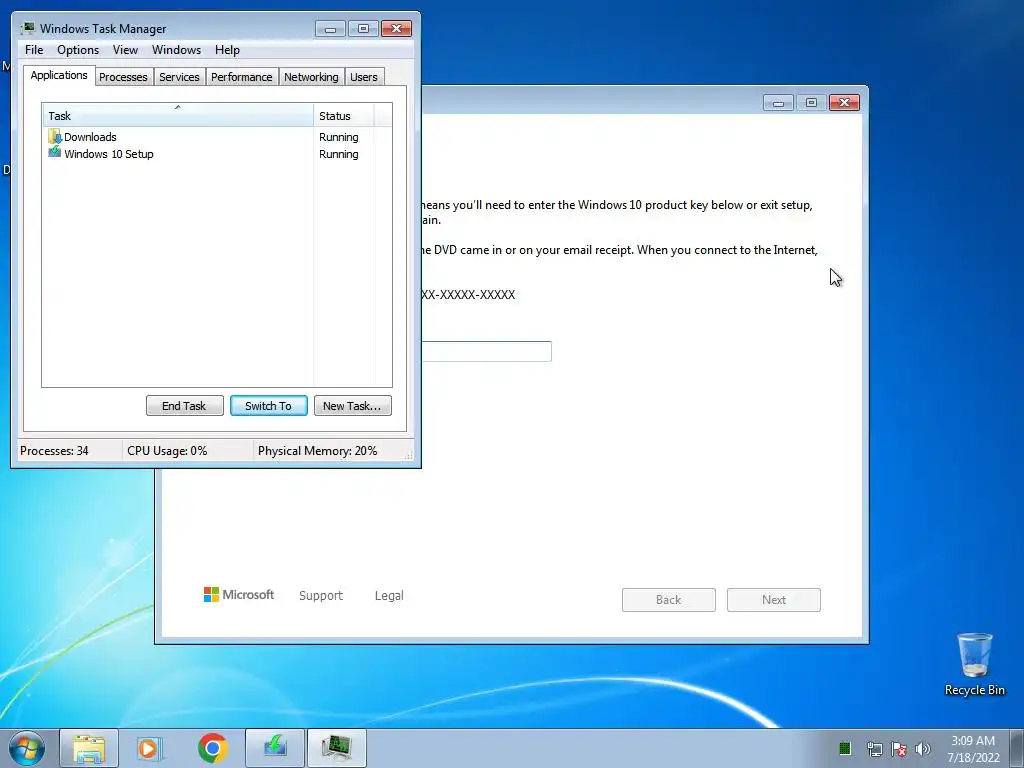Click the Task Manager title bar icon

pyautogui.click(x=27, y=28)
